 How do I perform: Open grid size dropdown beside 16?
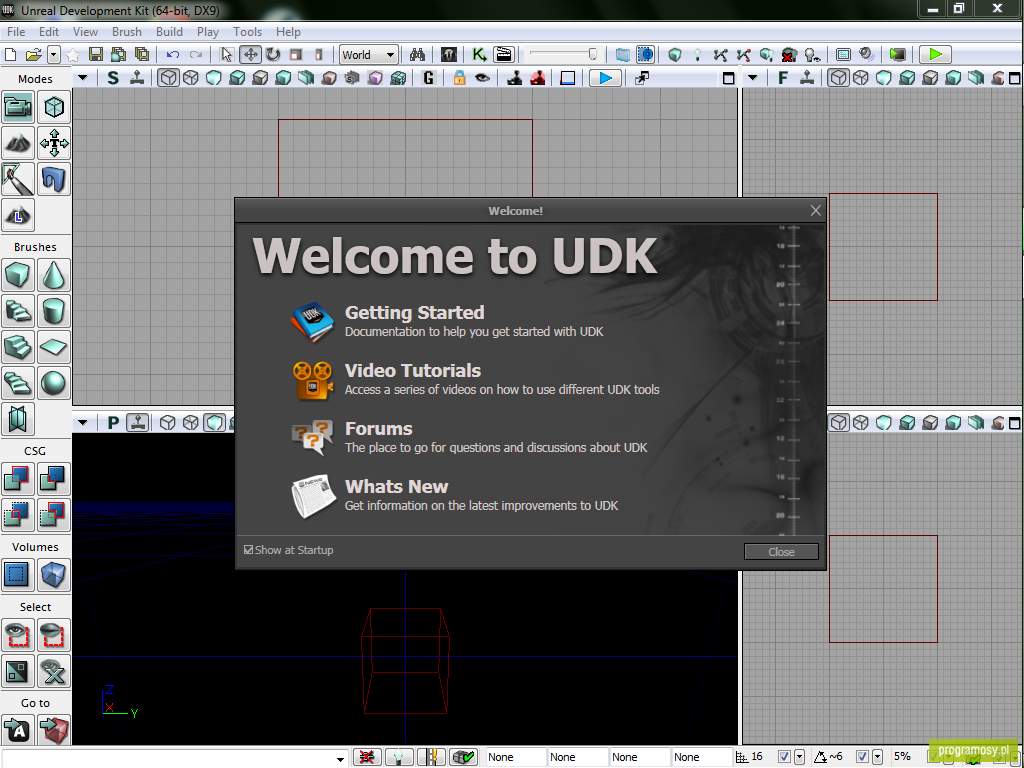799,757
